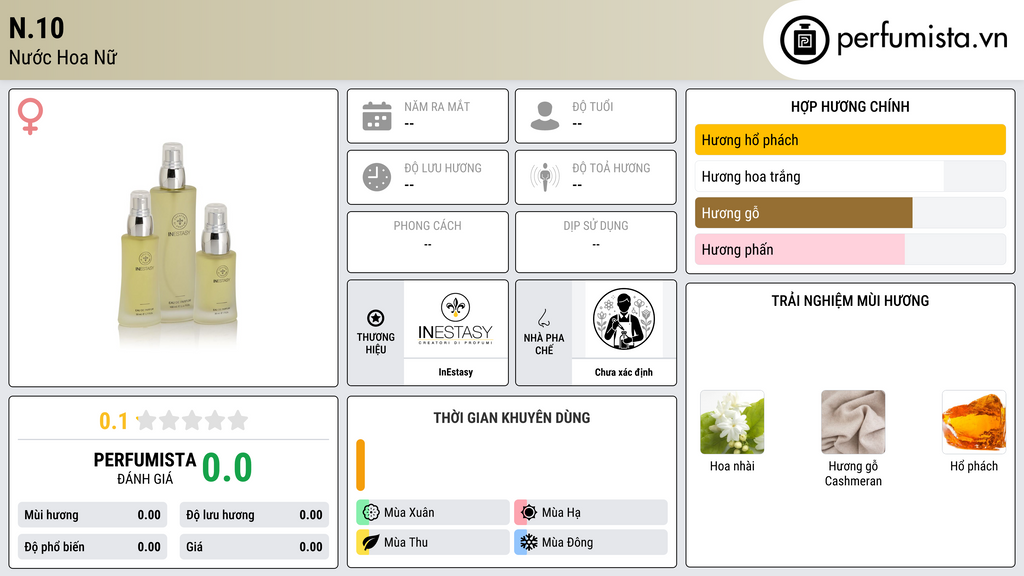Click the Mùa Đông snowflake icon

[529, 542]
